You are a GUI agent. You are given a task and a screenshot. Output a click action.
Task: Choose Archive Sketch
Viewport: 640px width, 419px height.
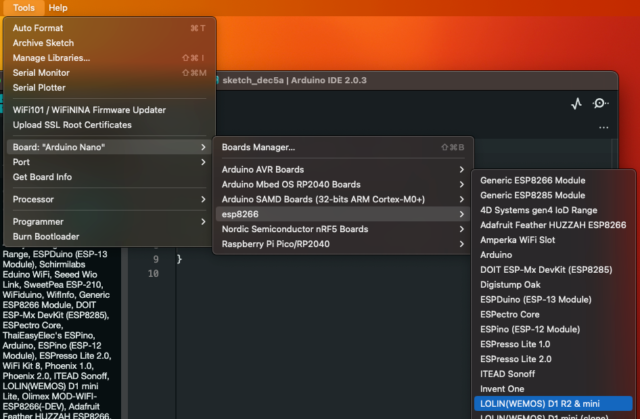[x=43, y=42]
